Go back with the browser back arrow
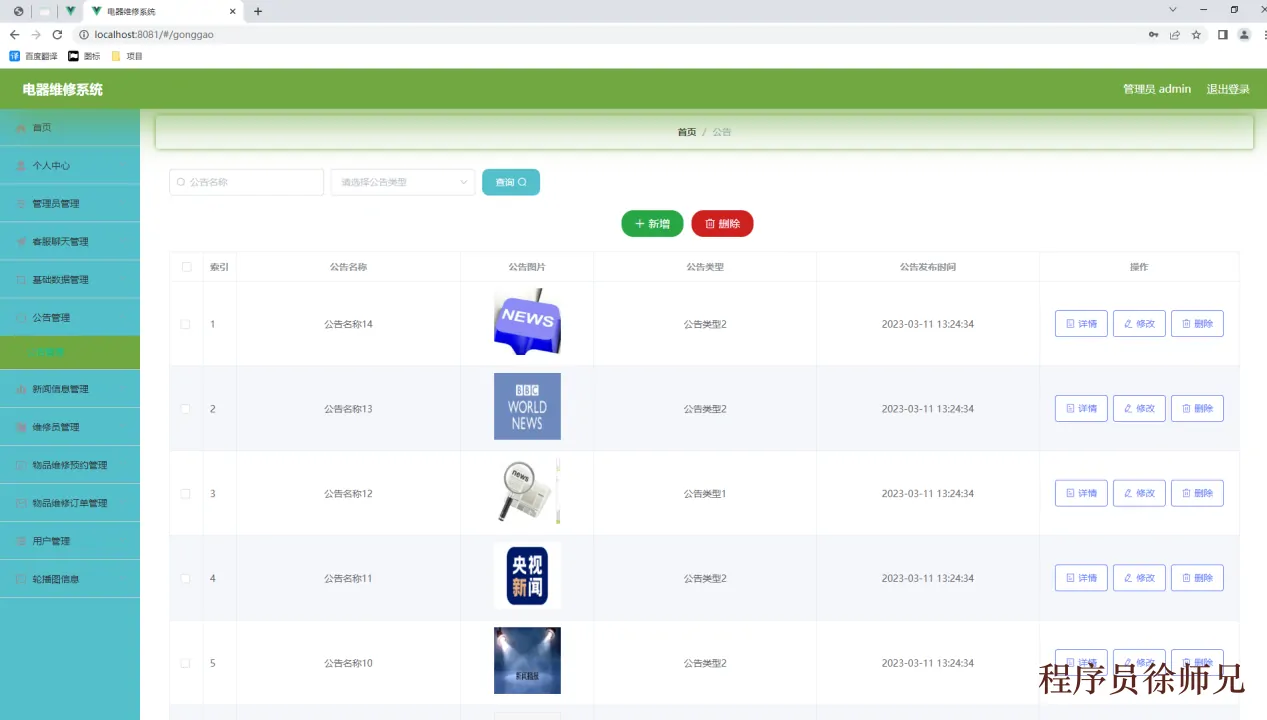 click(x=14, y=34)
